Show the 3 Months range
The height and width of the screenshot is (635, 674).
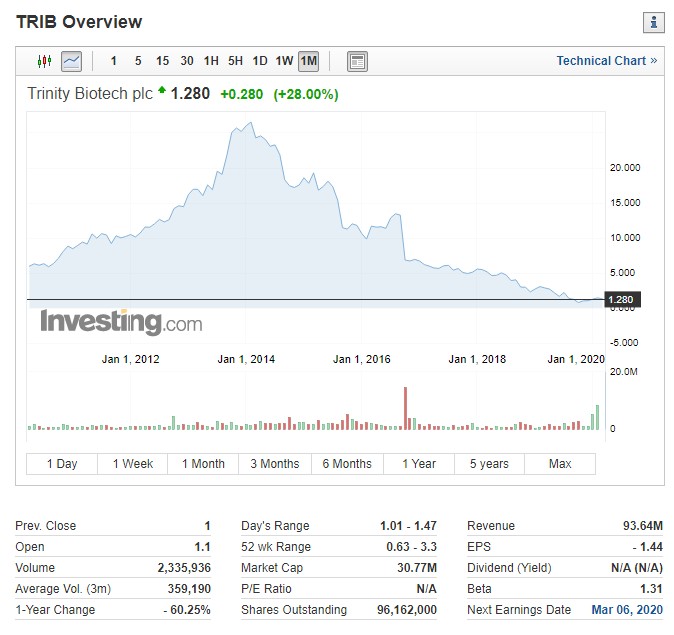(275, 464)
